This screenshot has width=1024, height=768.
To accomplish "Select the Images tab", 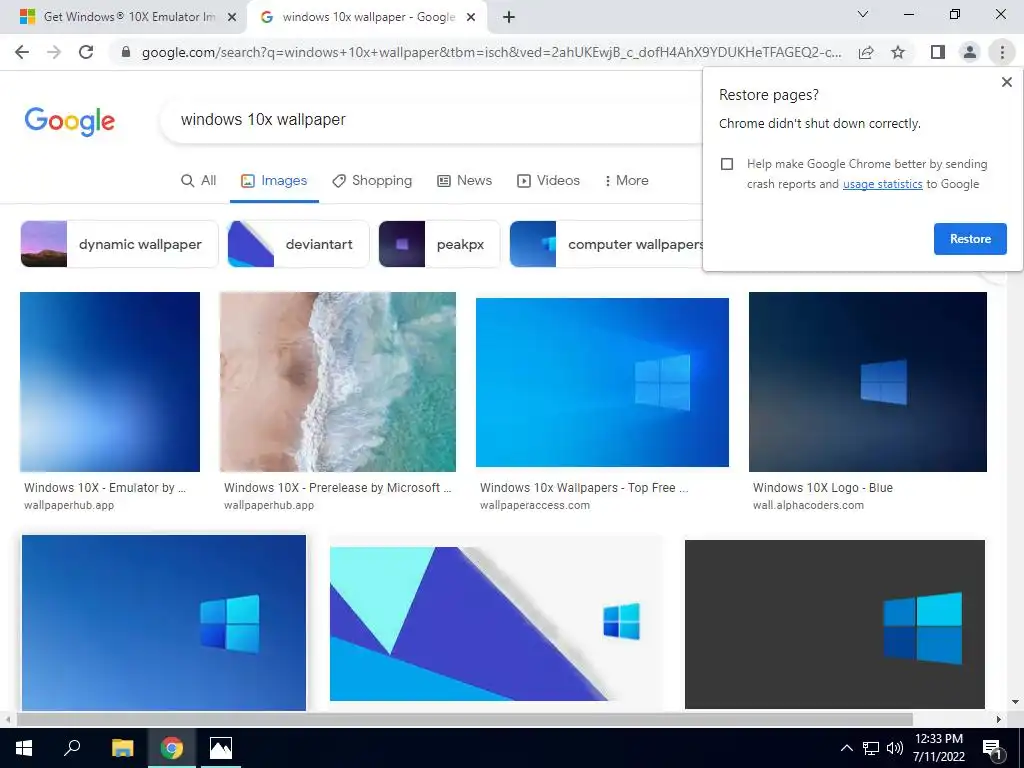I will (274, 181).
